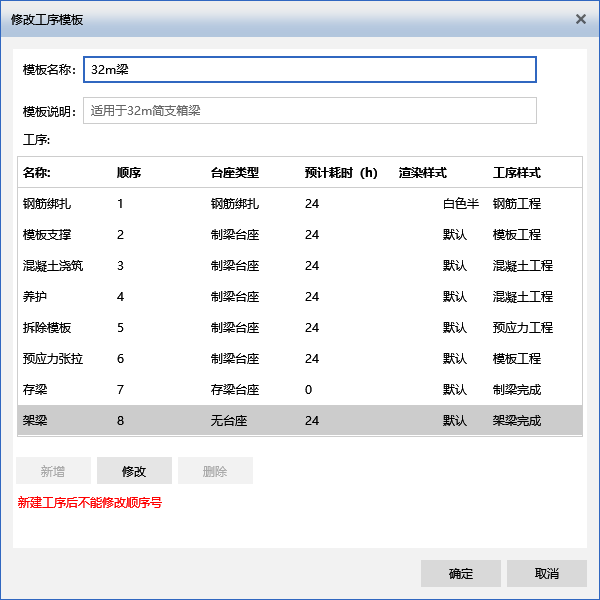600x600 pixels.
Task: Click the 预计耗时 (h) column header
Action: pos(341,172)
